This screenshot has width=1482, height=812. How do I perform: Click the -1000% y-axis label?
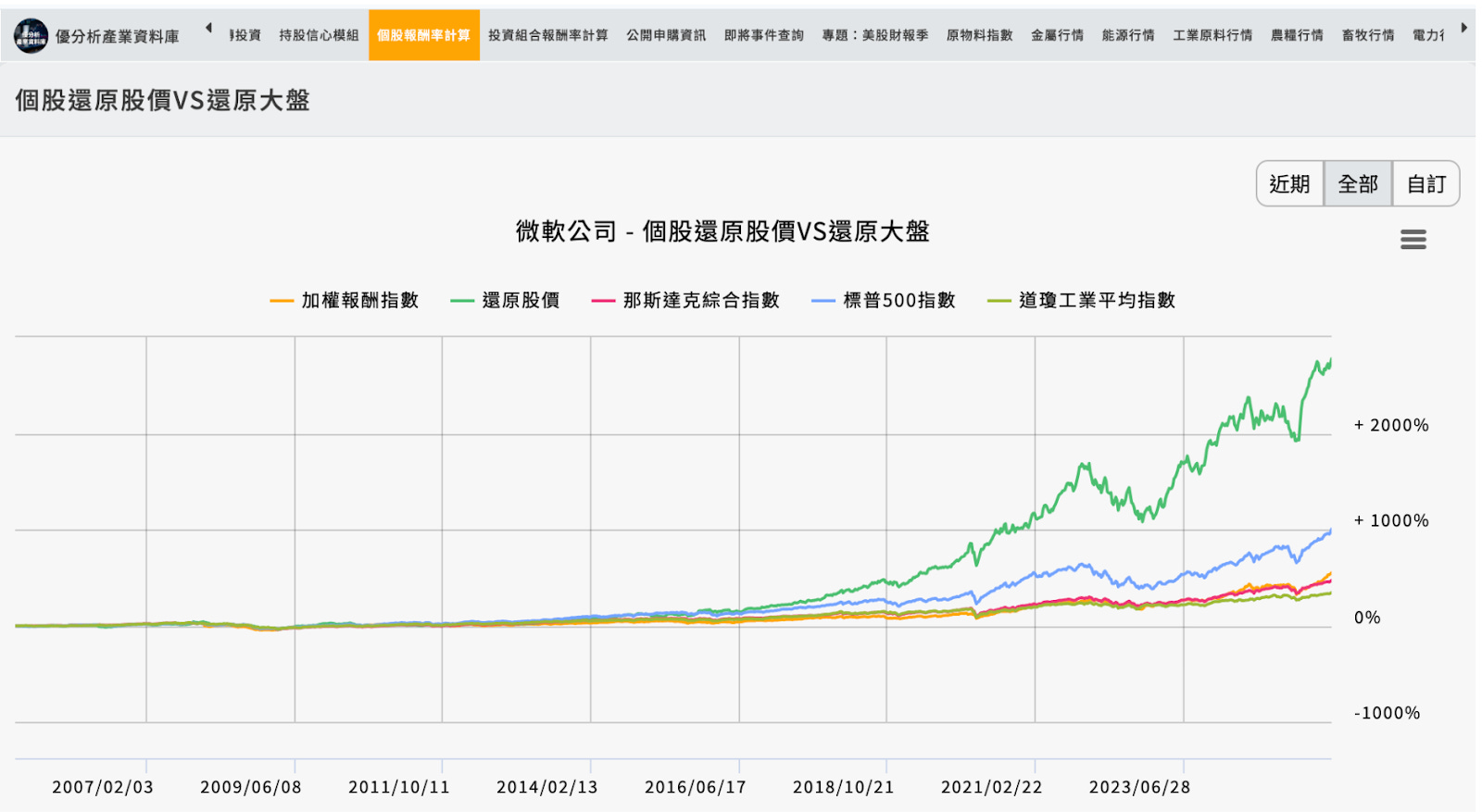tap(1387, 713)
